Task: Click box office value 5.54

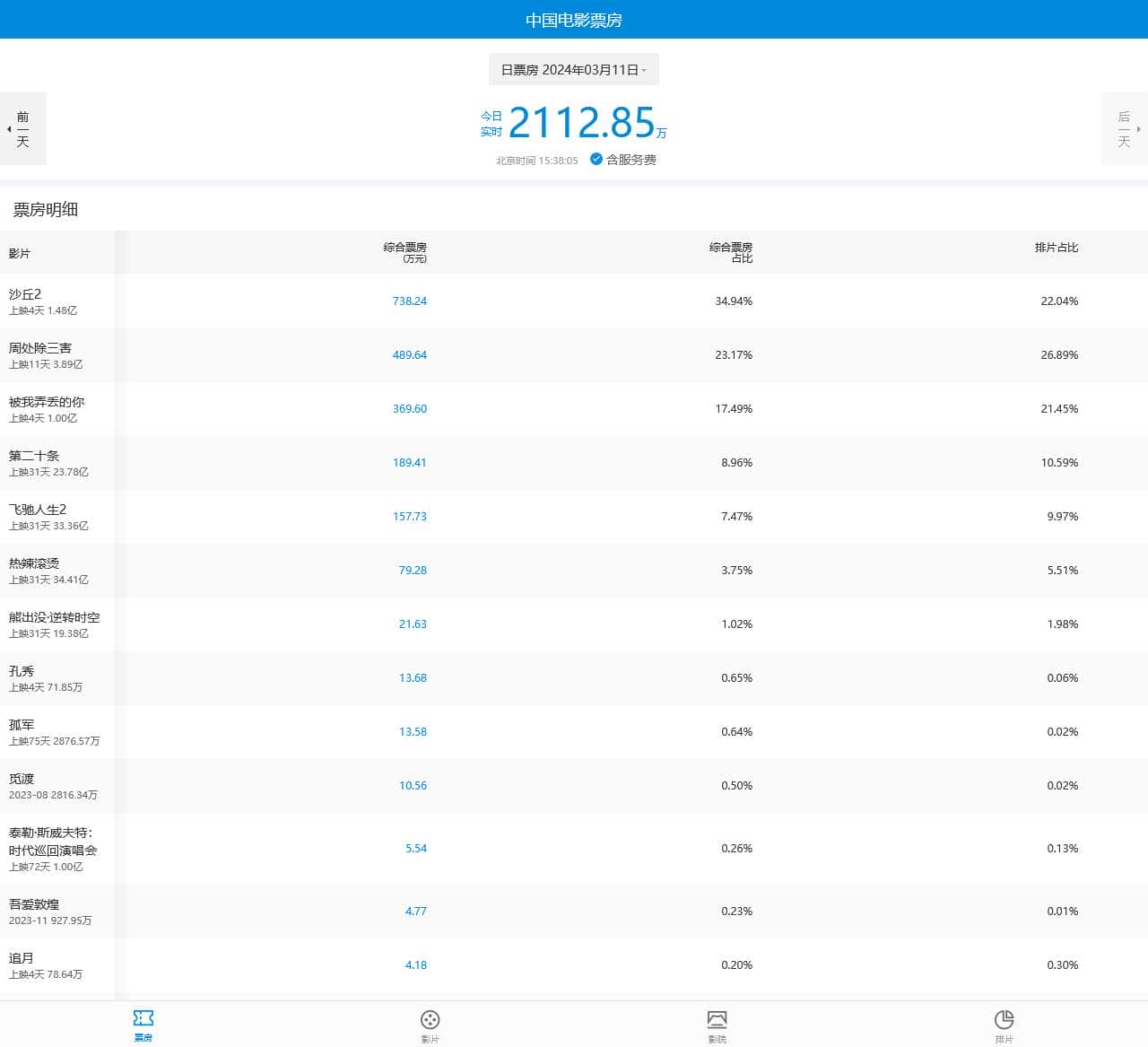Action: [x=416, y=849]
